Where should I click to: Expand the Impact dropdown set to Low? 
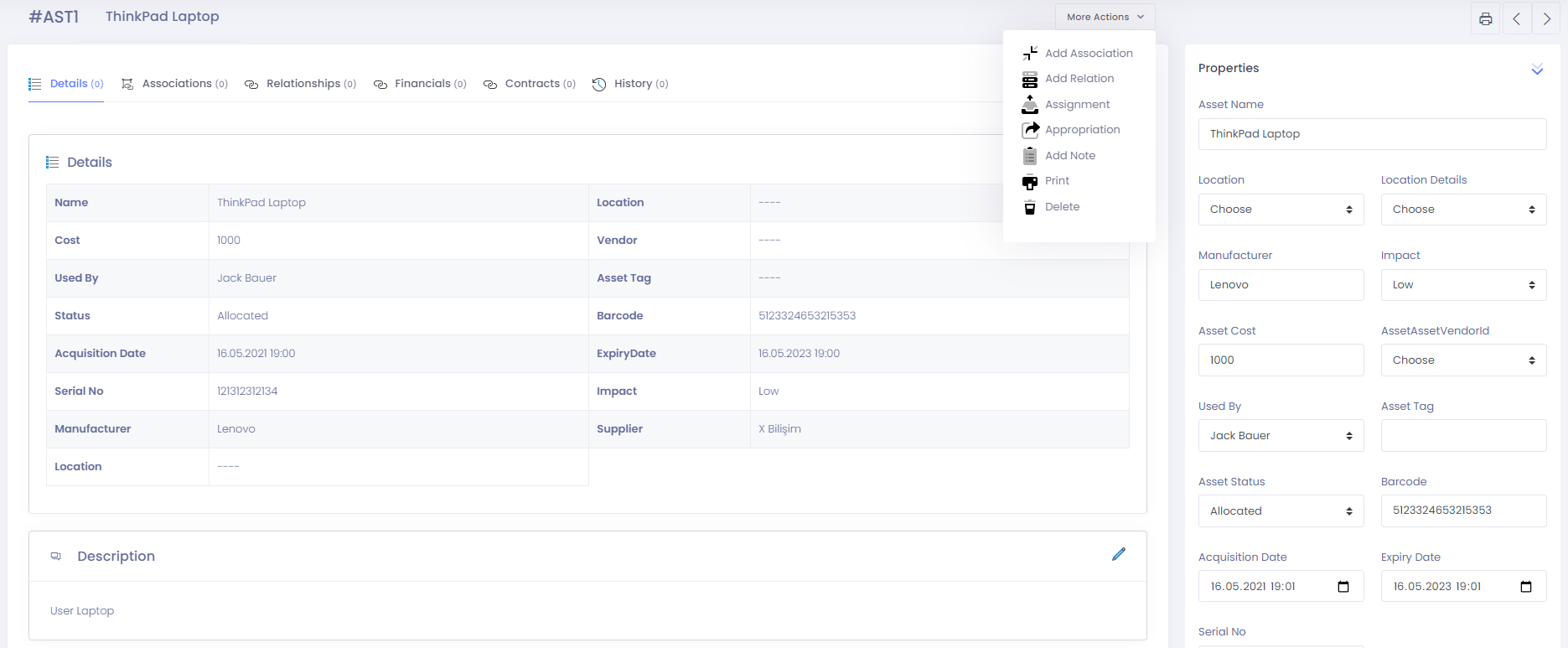1463,285
